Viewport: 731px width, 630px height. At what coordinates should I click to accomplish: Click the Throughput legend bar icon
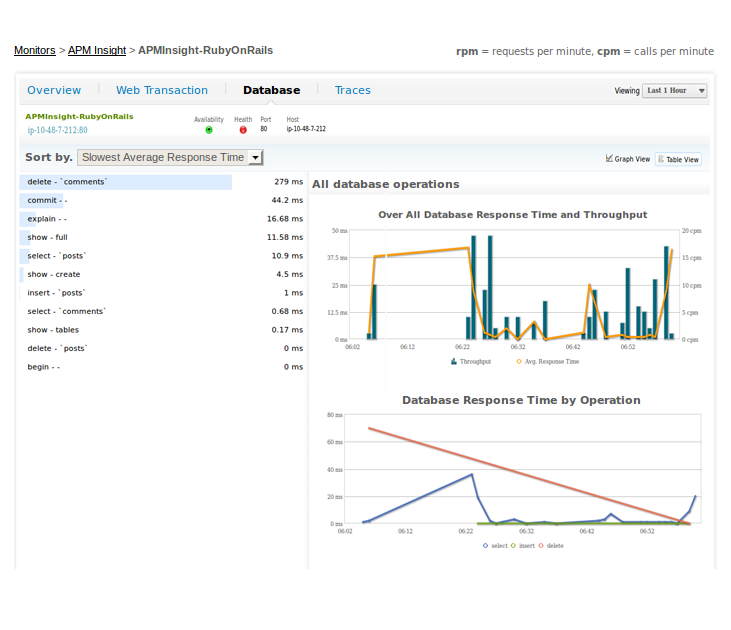point(454,361)
